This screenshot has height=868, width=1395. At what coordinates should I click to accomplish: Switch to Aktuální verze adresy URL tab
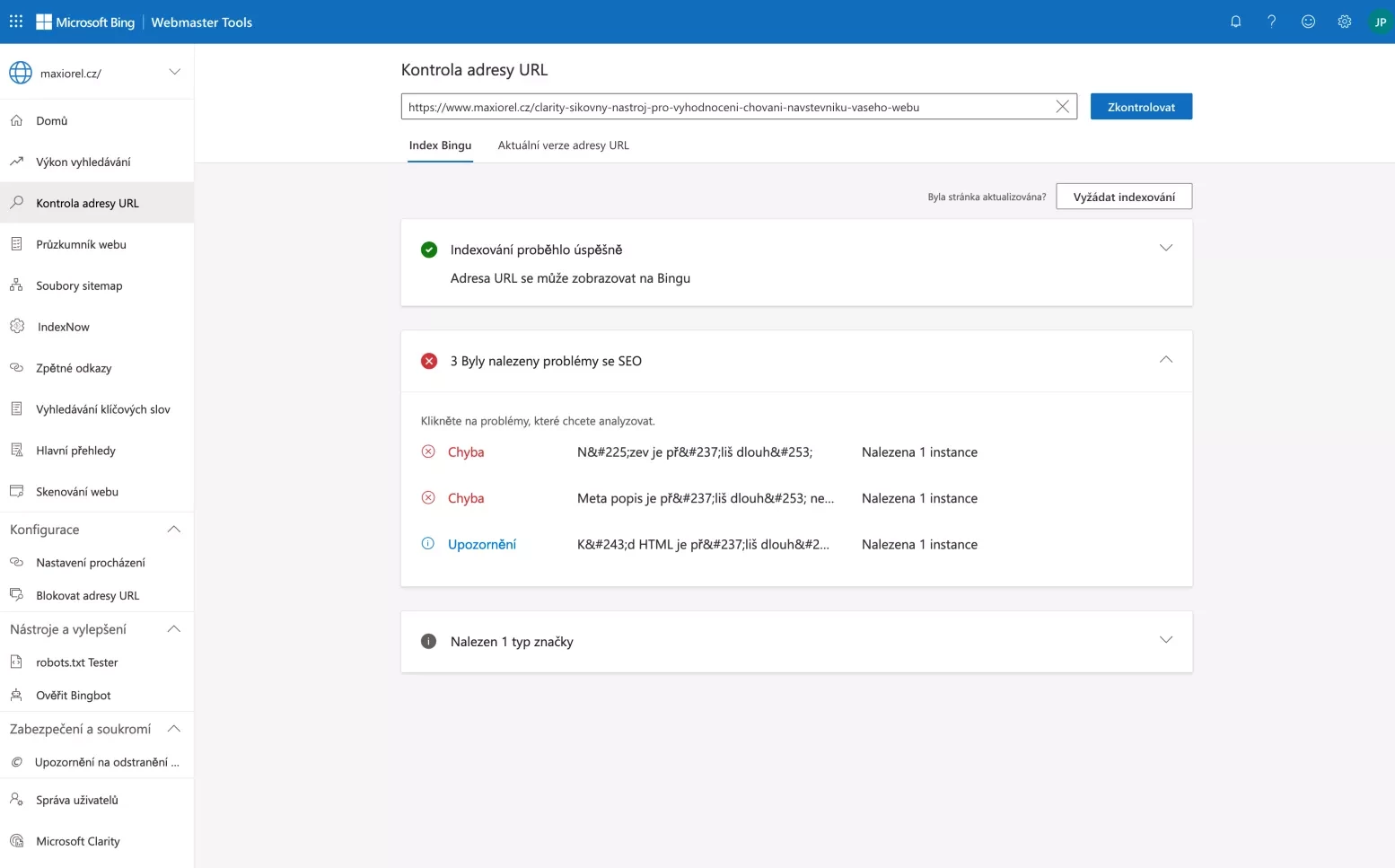coord(564,145)
